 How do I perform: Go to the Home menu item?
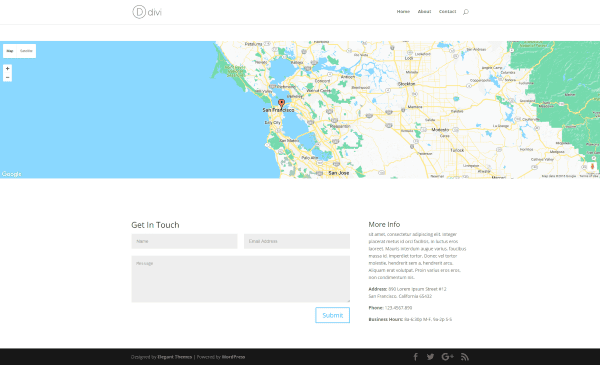[x=403, y=12]
